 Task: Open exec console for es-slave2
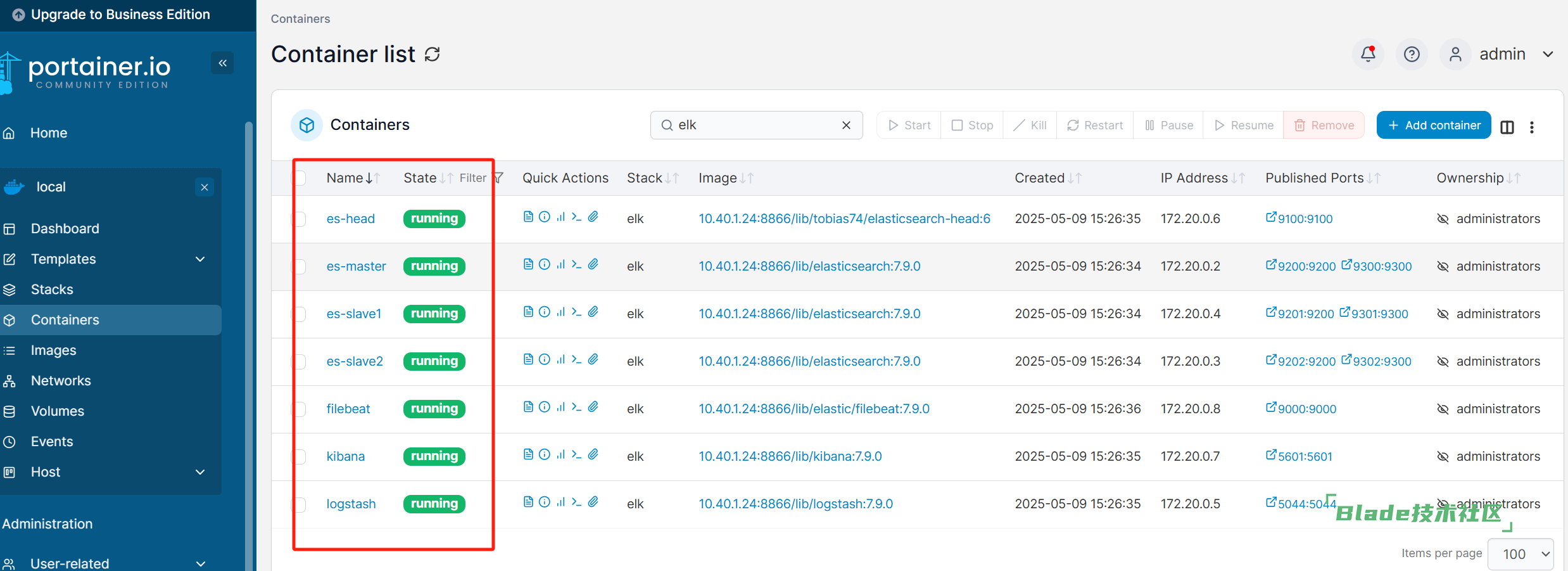coord(576,359)
